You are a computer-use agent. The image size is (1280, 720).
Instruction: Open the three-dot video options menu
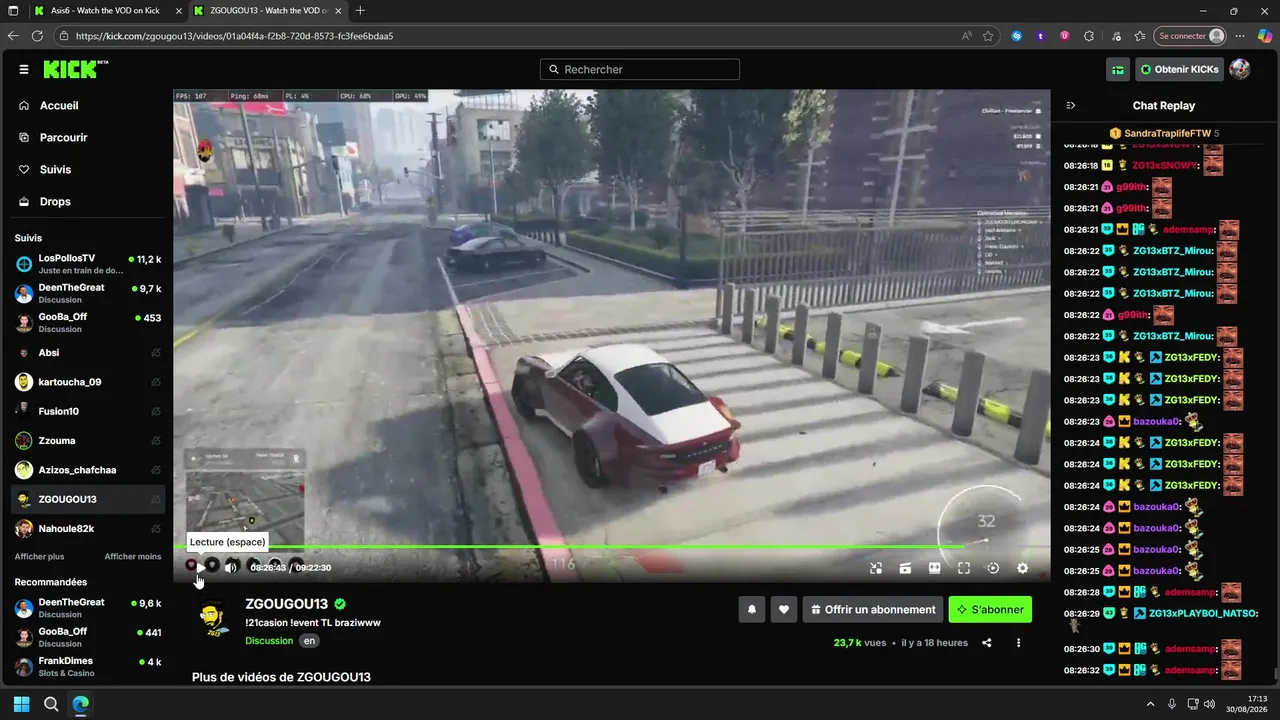[1018, 643]
